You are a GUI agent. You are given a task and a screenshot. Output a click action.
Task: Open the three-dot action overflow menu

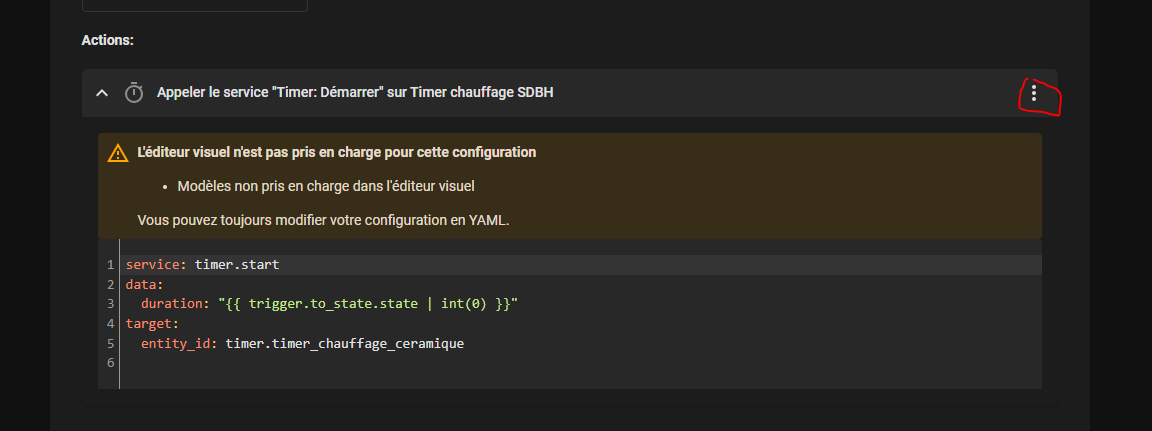[x=1034, y=93]
